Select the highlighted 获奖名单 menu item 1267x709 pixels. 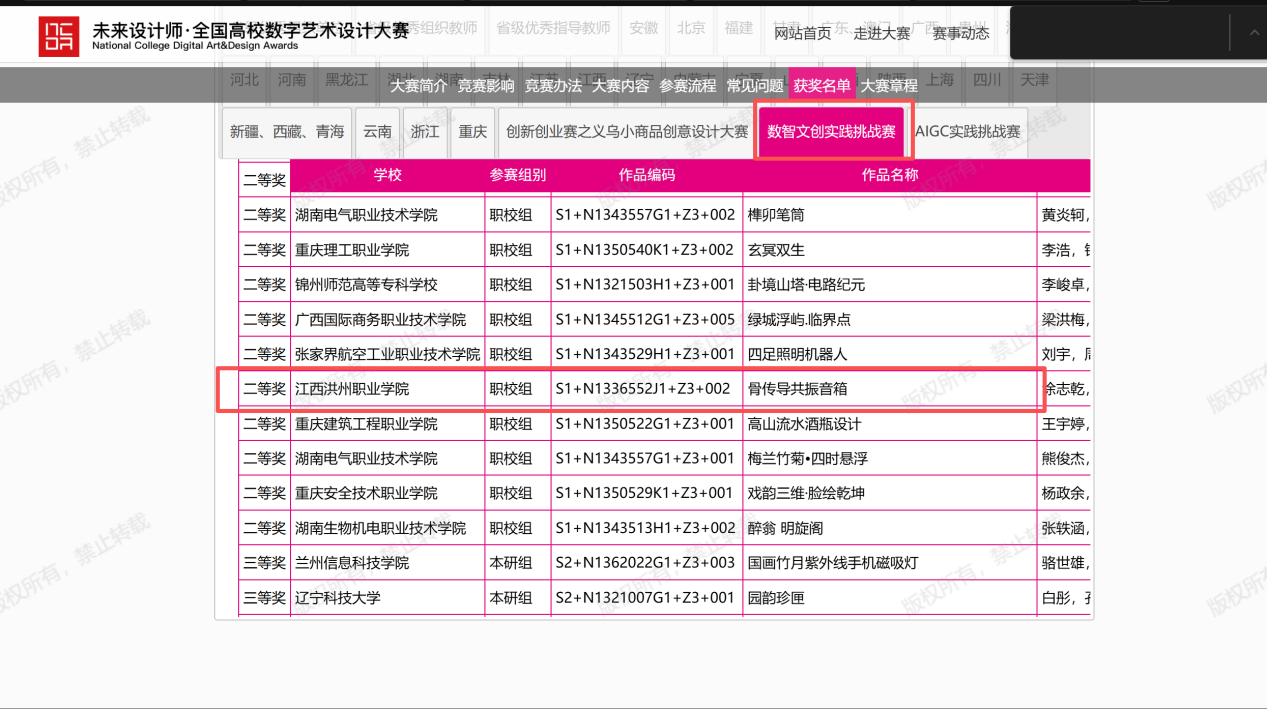click(x=822, y=86)
